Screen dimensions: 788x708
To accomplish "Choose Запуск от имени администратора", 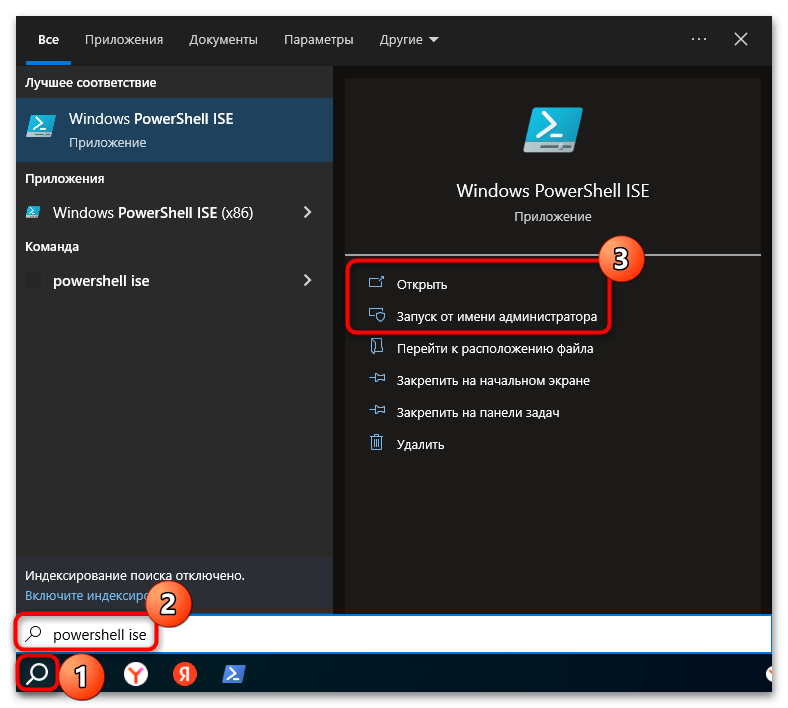I will click(x=497, y=317).
